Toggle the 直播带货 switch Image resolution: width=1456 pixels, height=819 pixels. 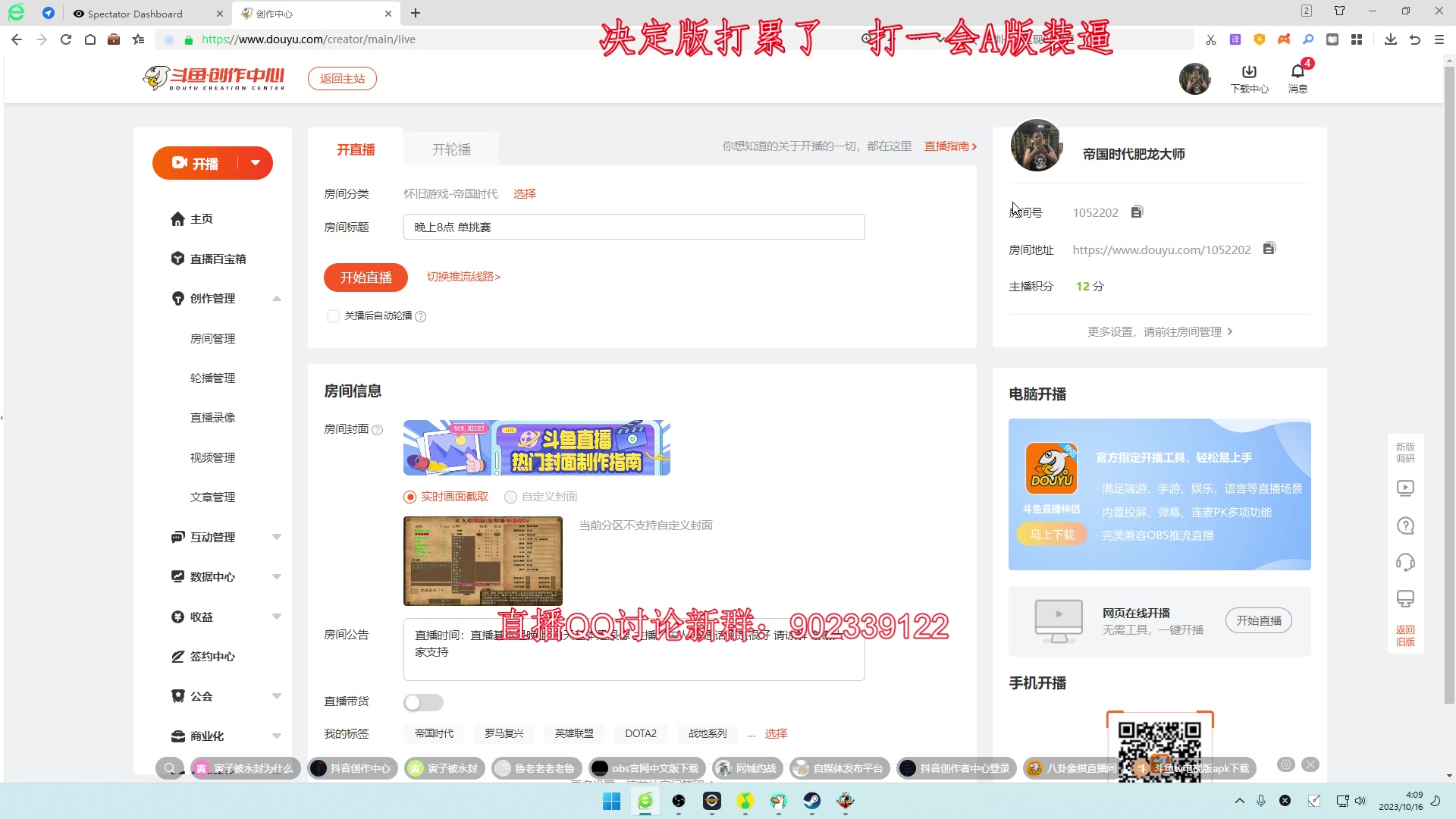(x=423, y=702)
